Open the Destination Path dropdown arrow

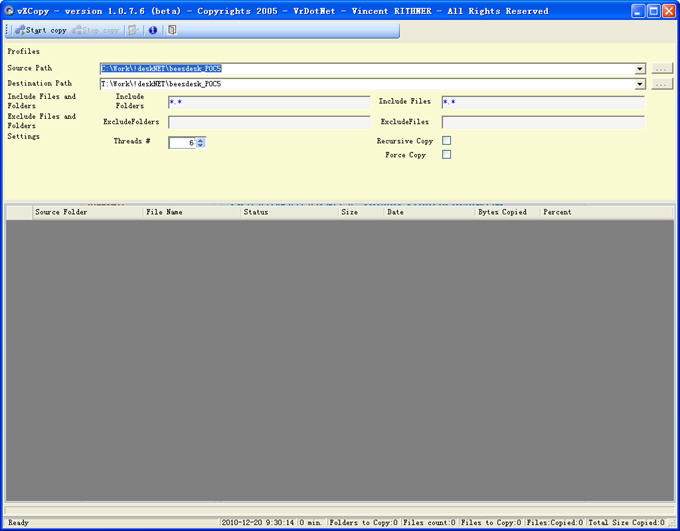640,84
